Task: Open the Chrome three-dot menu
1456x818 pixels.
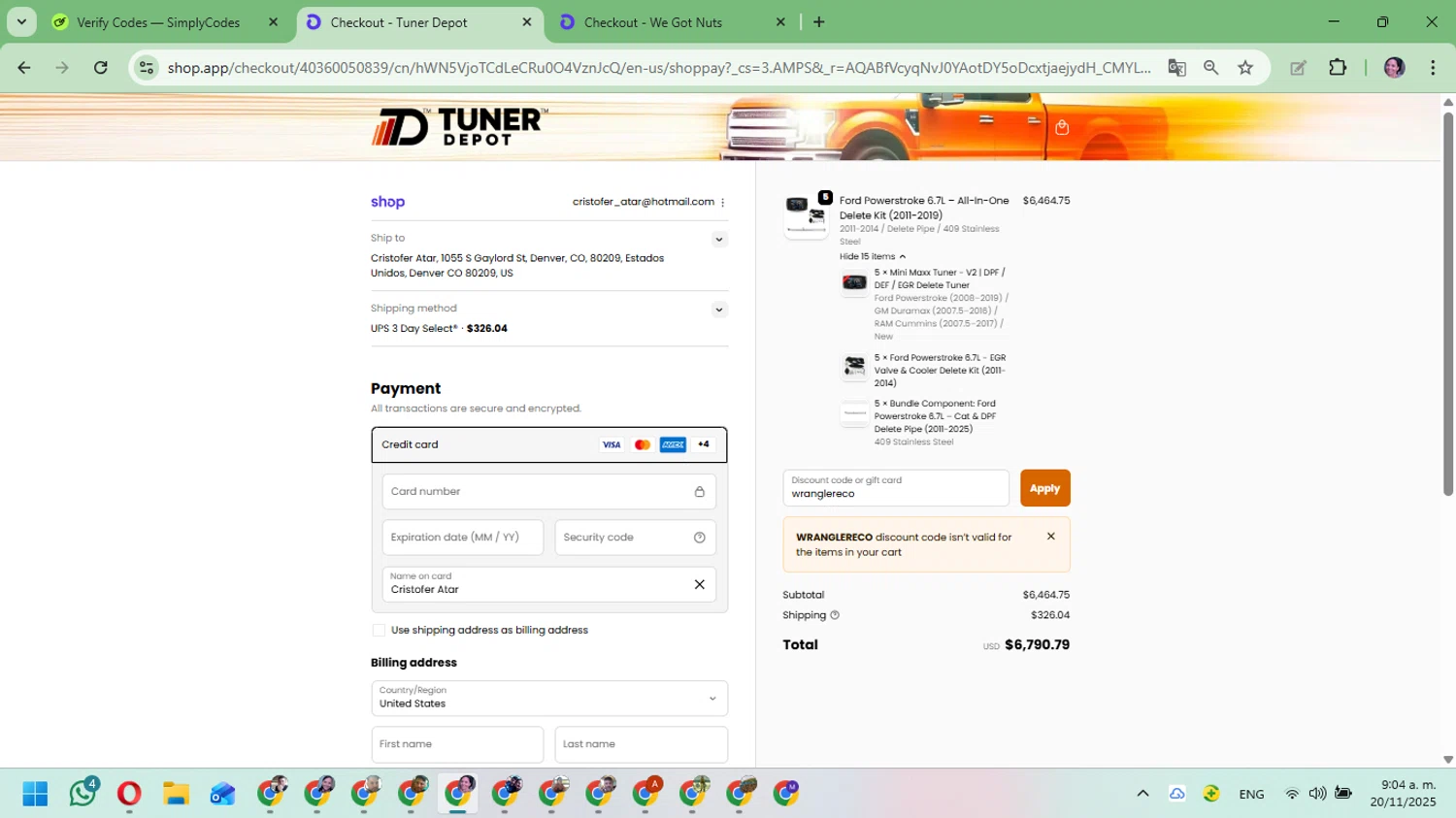Action: (x=1433, y=67)
